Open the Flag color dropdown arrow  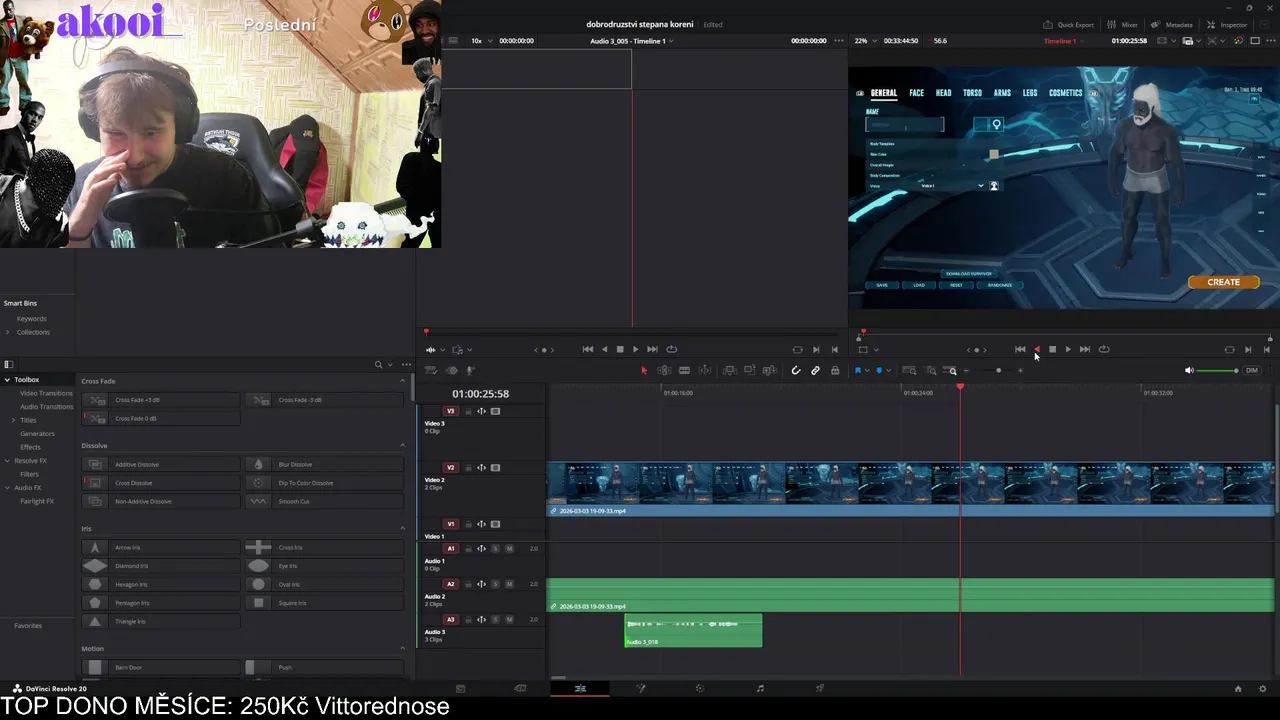coord(867,370)
